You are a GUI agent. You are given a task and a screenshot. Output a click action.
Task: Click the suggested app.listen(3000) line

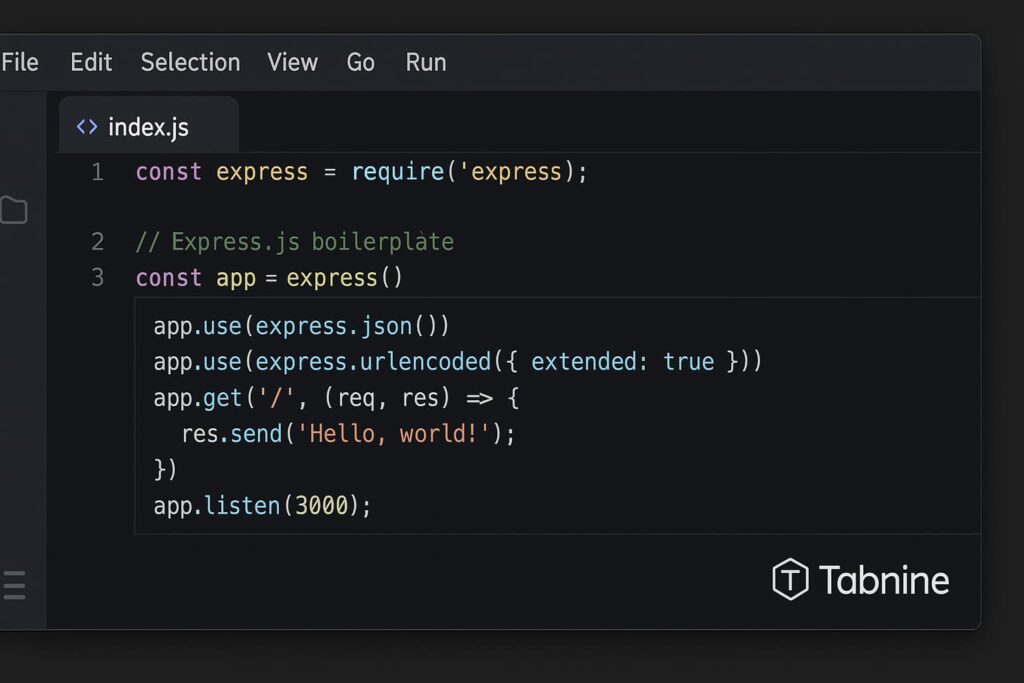pos(262,505)
